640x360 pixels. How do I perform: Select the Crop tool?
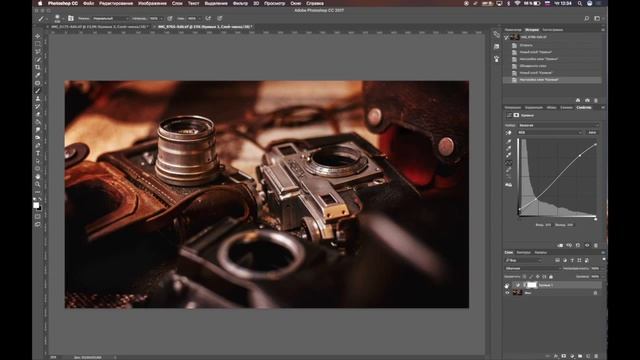pyautogui.click(x=38, y=67)
